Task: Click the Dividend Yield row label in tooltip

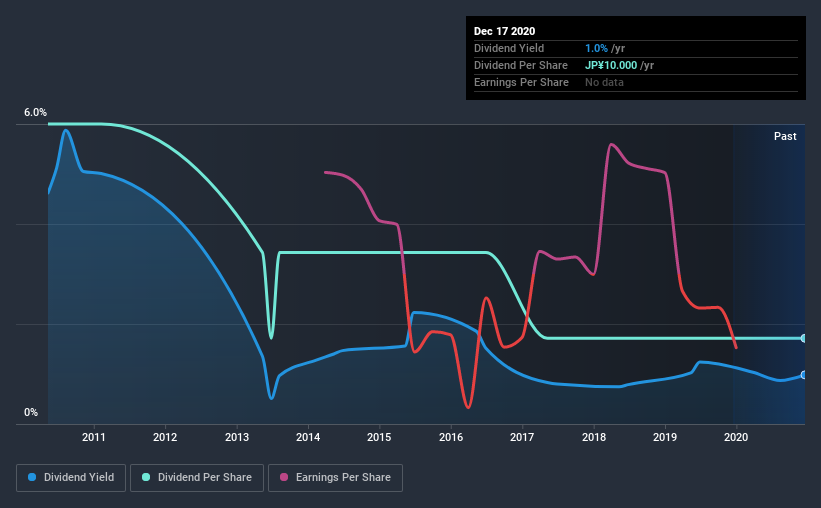Action: pyautogui.click(x=509, y=48)
